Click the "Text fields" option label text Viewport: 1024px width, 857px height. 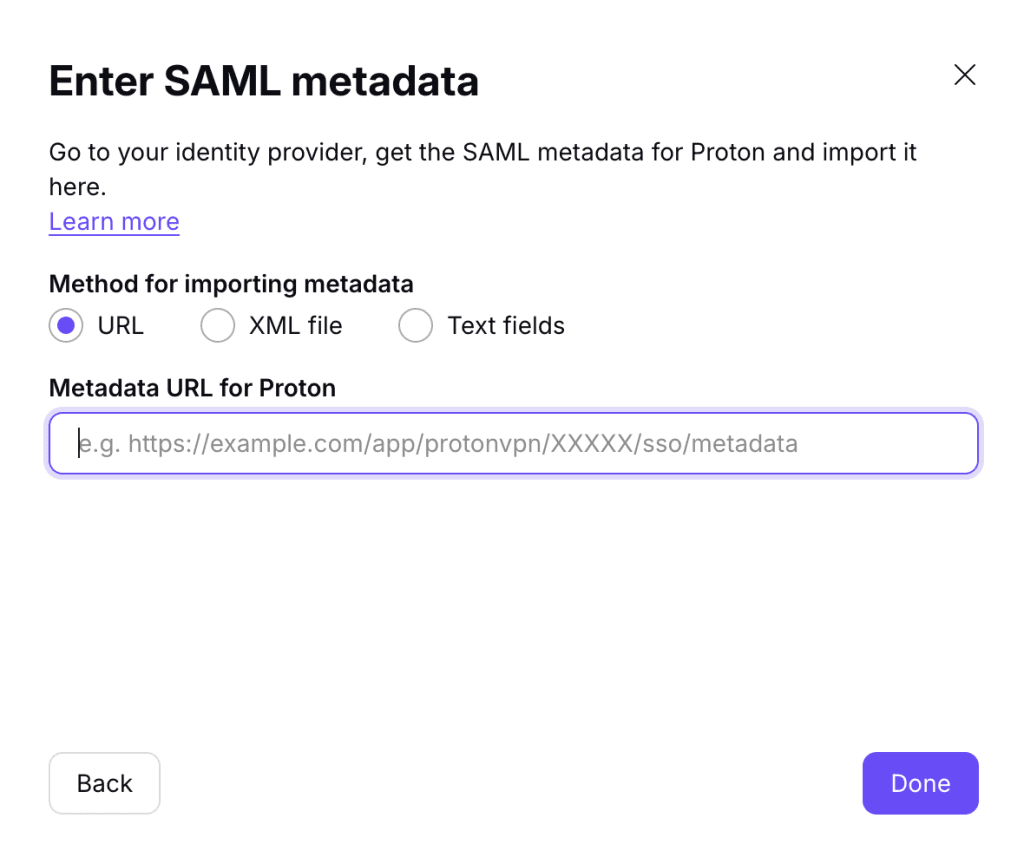[x=506, y=326]
